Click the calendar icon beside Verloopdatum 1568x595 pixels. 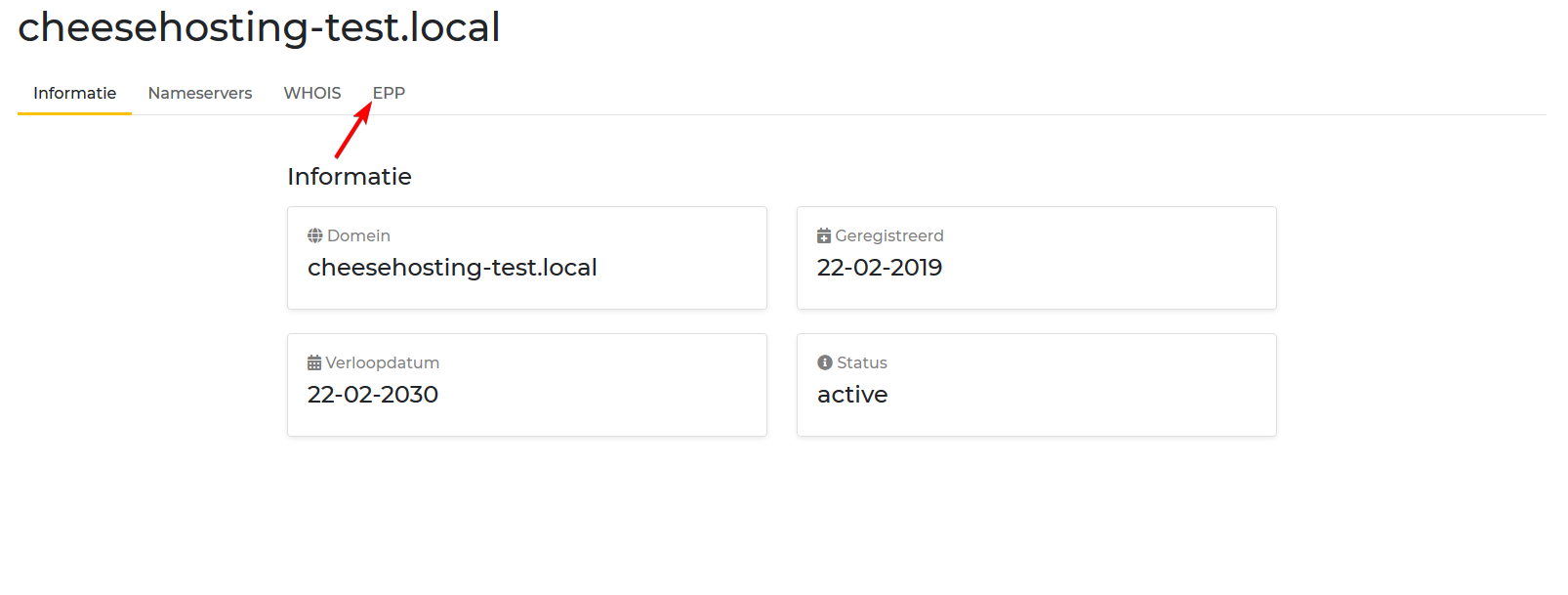coord(314,362)
